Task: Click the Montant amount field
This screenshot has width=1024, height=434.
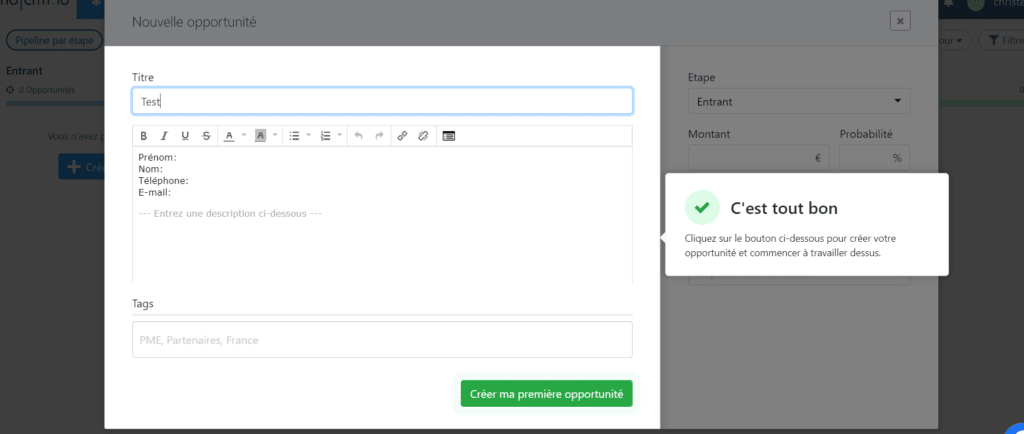Action: (758, 157)
